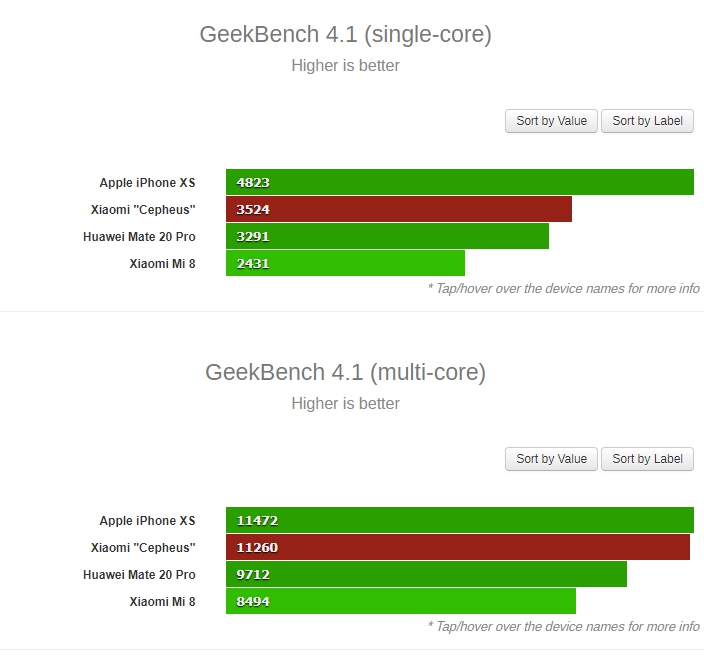This screenshot has height=655, width=704.
Task: Click Sort by Label in multi-core chart
Action: pyautogui.click(x=647, y=459)
